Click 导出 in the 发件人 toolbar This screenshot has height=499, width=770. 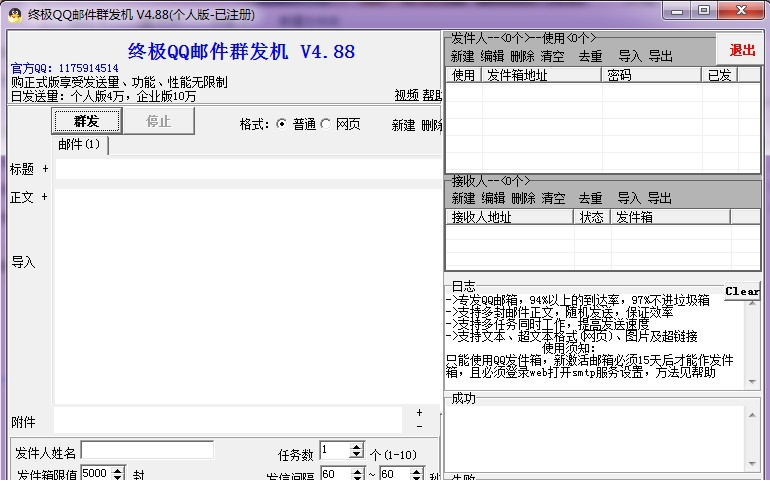click(660, 56)
